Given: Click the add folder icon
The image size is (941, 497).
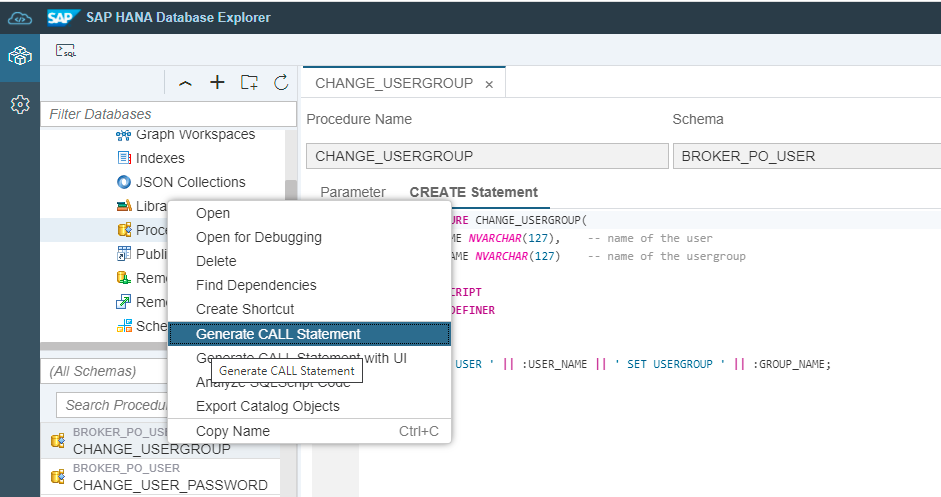Looking at the screenshot, I should (x=249, y=82).
